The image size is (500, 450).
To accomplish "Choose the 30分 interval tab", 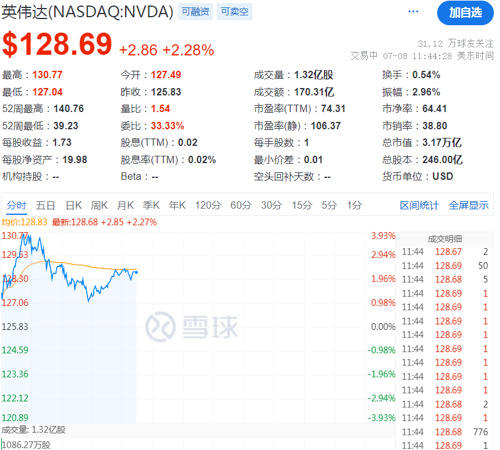I will click(271, 205).
